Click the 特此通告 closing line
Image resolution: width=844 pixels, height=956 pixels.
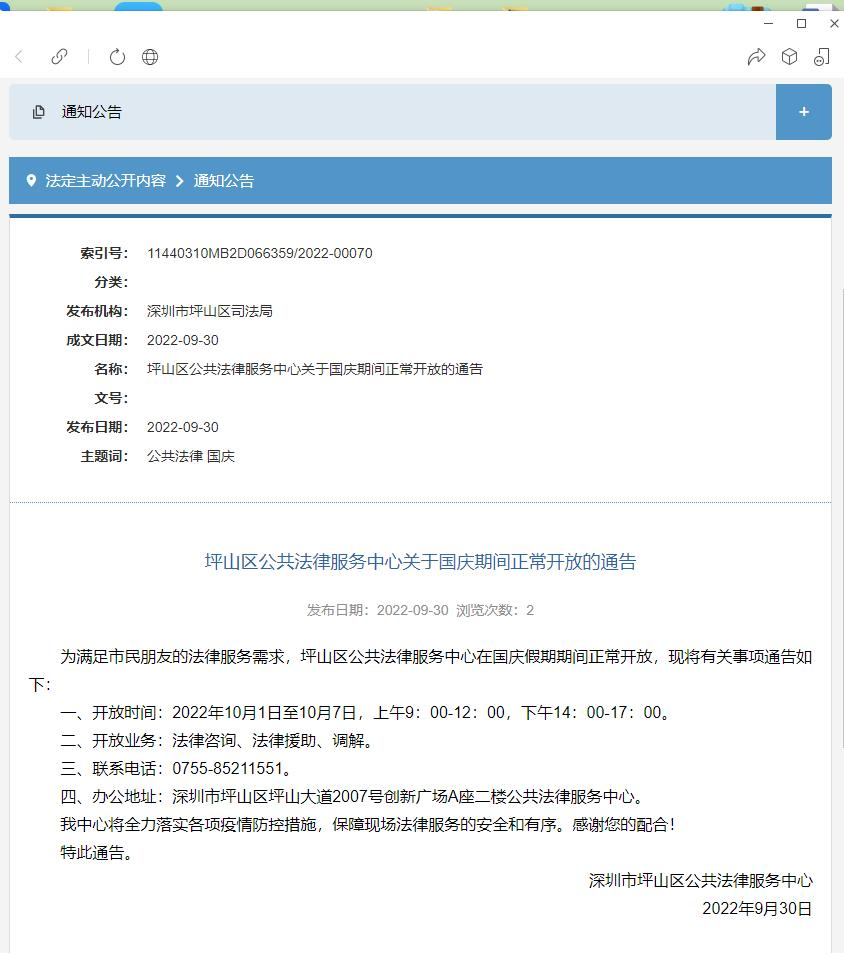coord(97,852)
